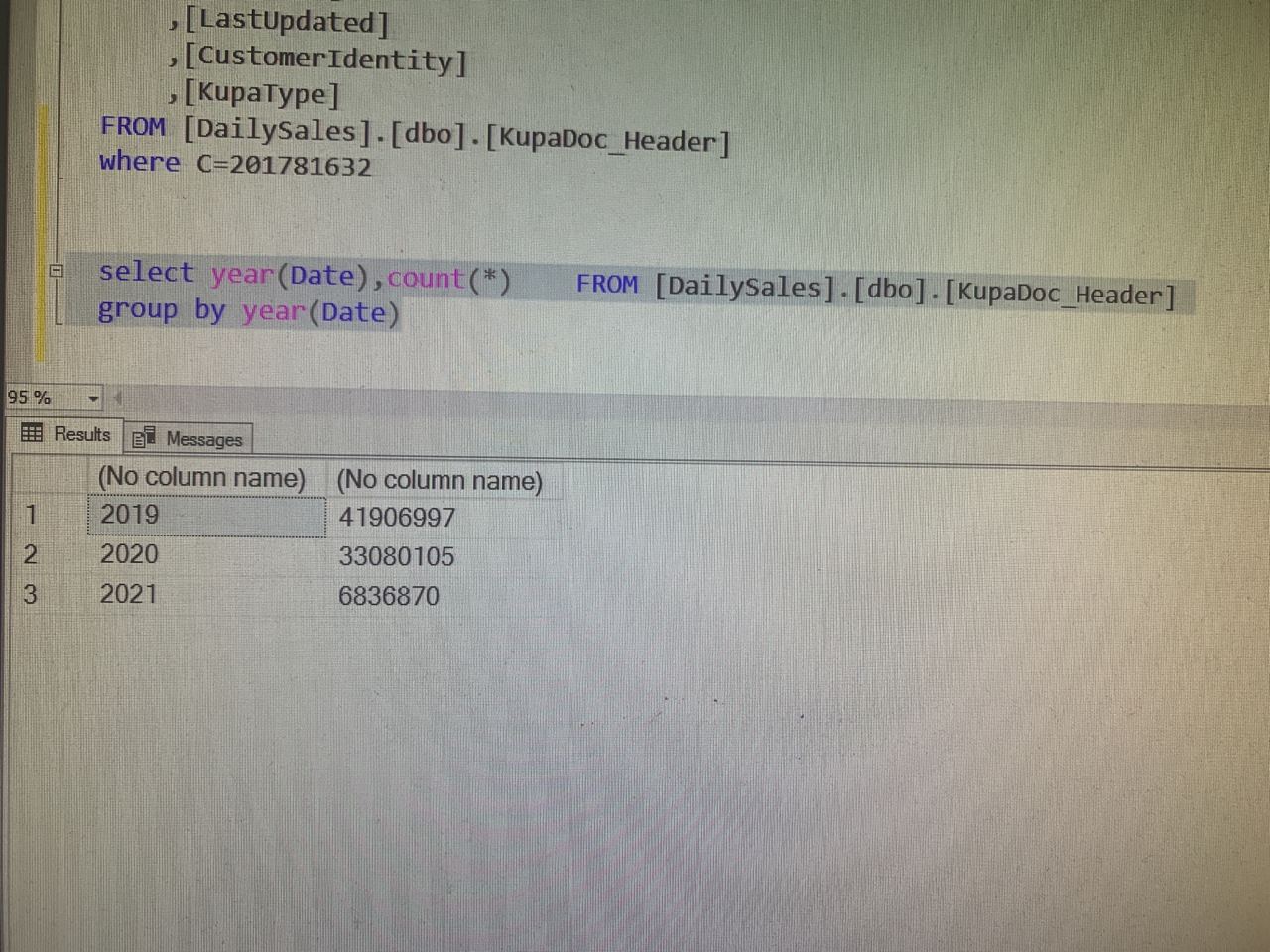Select result row header 2
This screenshot has width=1270, height=952.
[x=32, y=554]
